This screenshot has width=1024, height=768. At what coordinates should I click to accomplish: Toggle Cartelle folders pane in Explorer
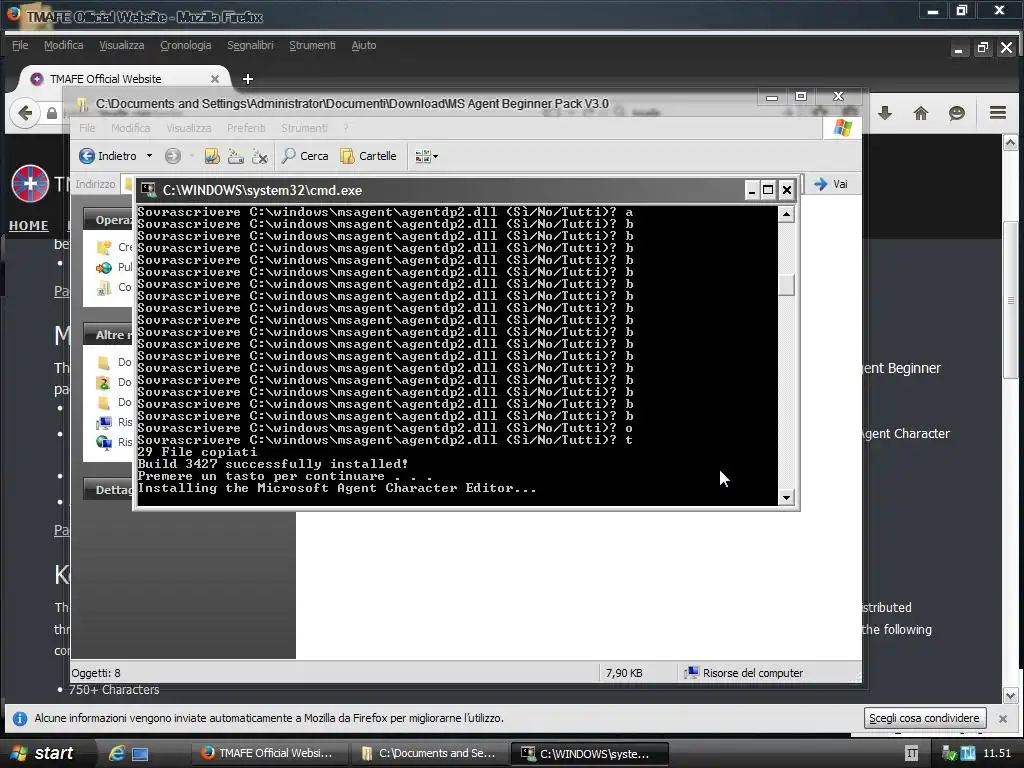(368, 155)
